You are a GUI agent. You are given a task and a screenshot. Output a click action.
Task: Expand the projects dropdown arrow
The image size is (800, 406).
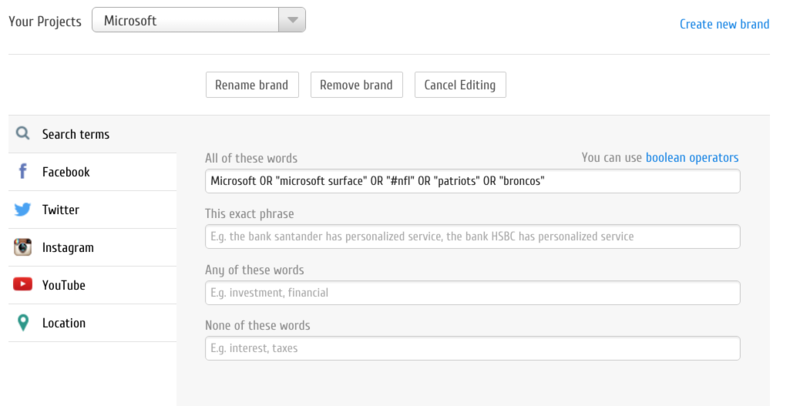[x=291, y=20]
